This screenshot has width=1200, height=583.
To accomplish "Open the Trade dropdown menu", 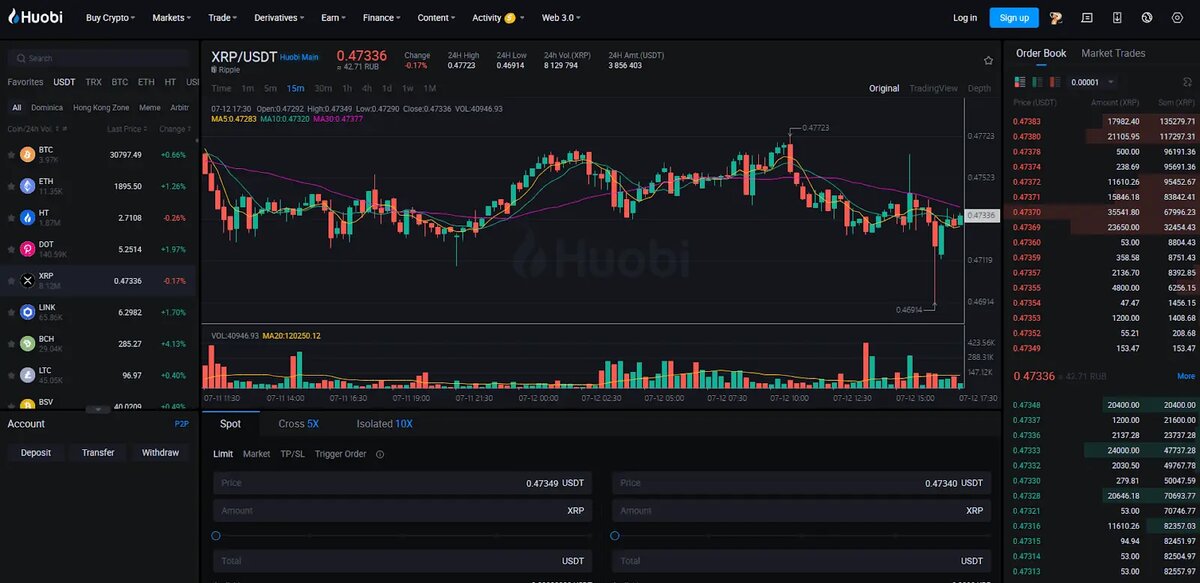I will click(x=223, y=17).
